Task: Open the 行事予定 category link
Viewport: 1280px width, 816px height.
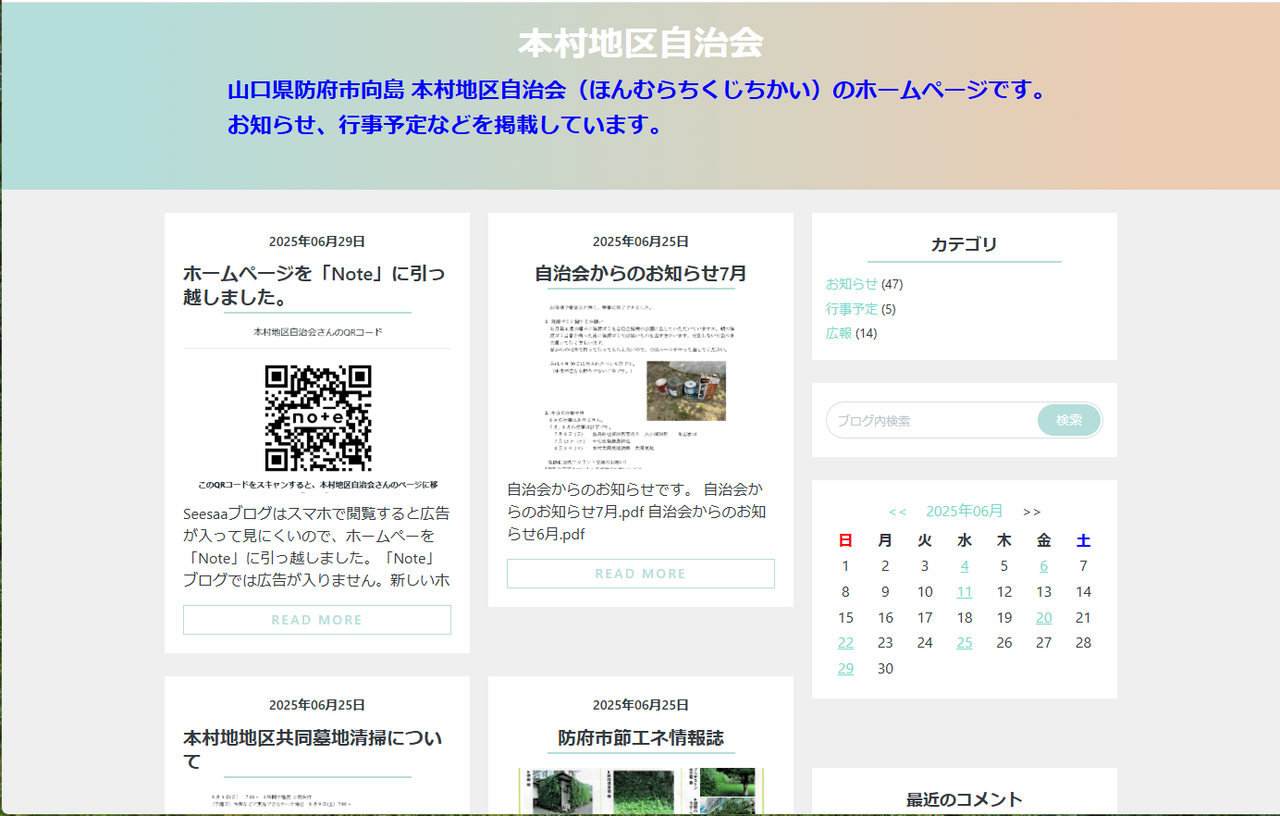Action: 851,309
